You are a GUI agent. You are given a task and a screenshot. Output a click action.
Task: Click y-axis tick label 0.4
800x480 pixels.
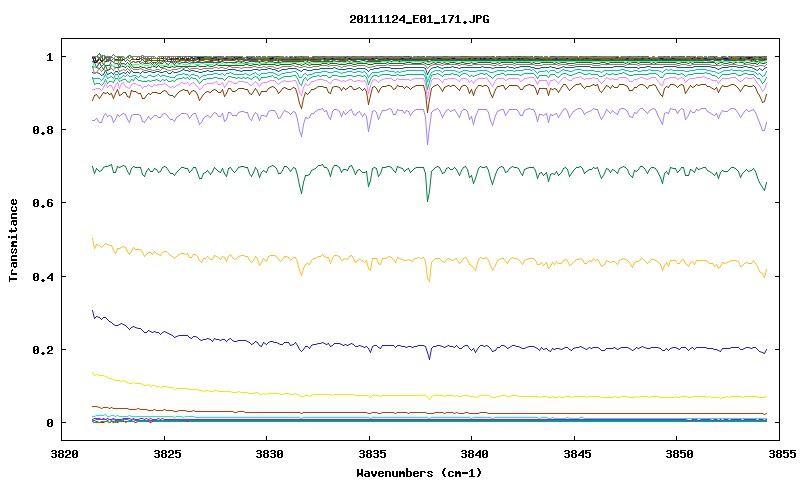click(43, 276)
